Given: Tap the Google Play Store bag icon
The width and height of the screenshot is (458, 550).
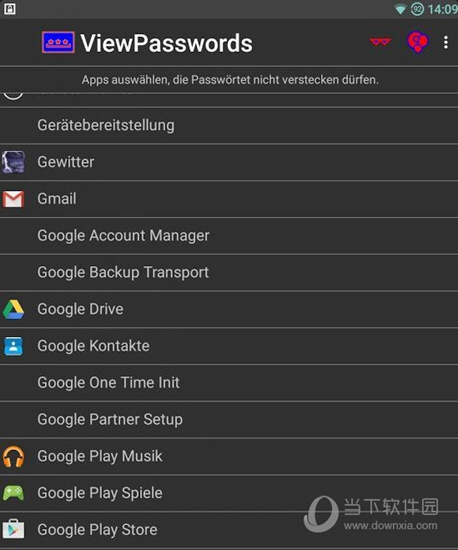Looking at the screenshot, I should (x=13, y=529).
